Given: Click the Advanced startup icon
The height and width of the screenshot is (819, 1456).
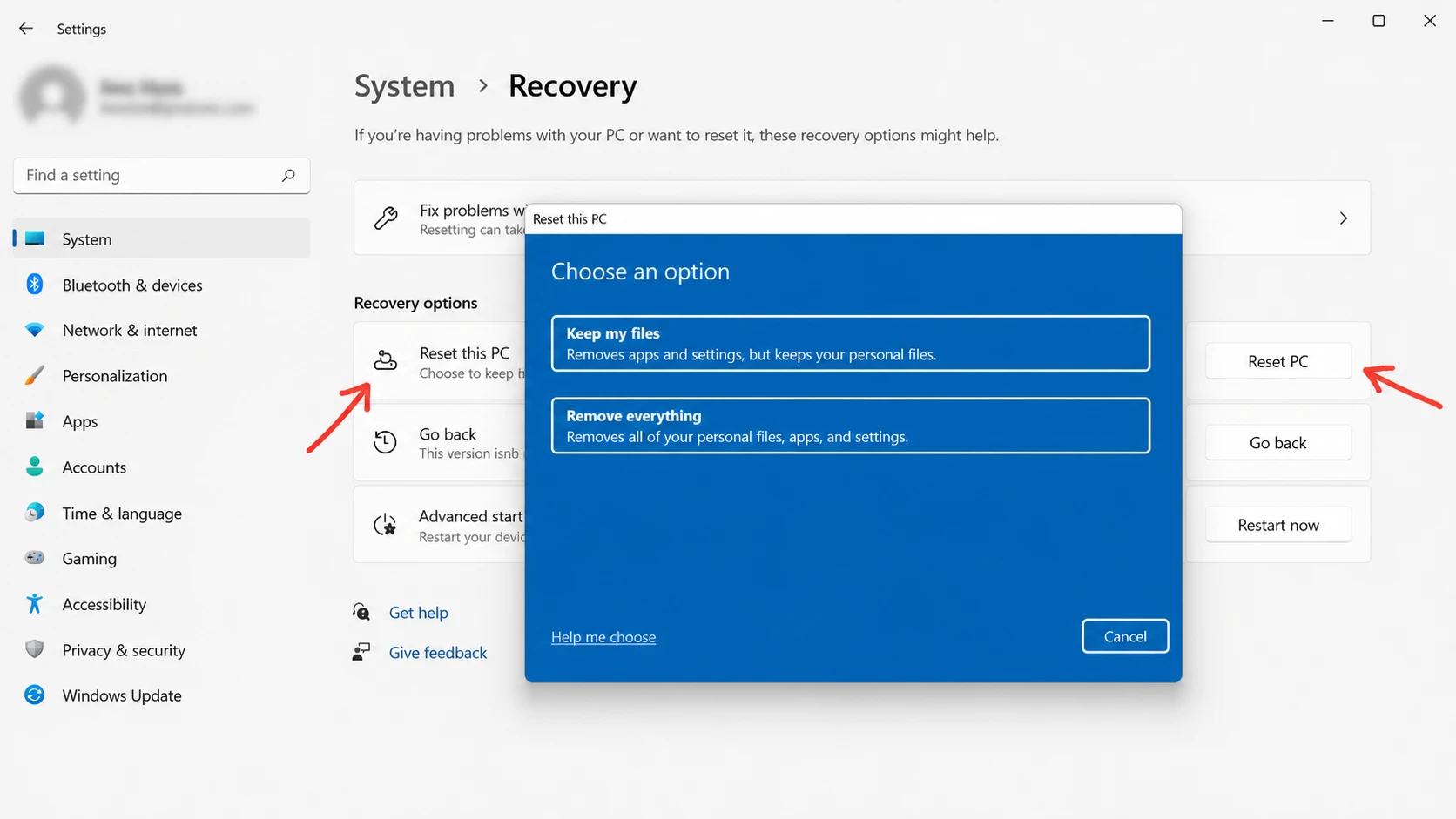Looking at the screenshot, I should pos(385,525).
